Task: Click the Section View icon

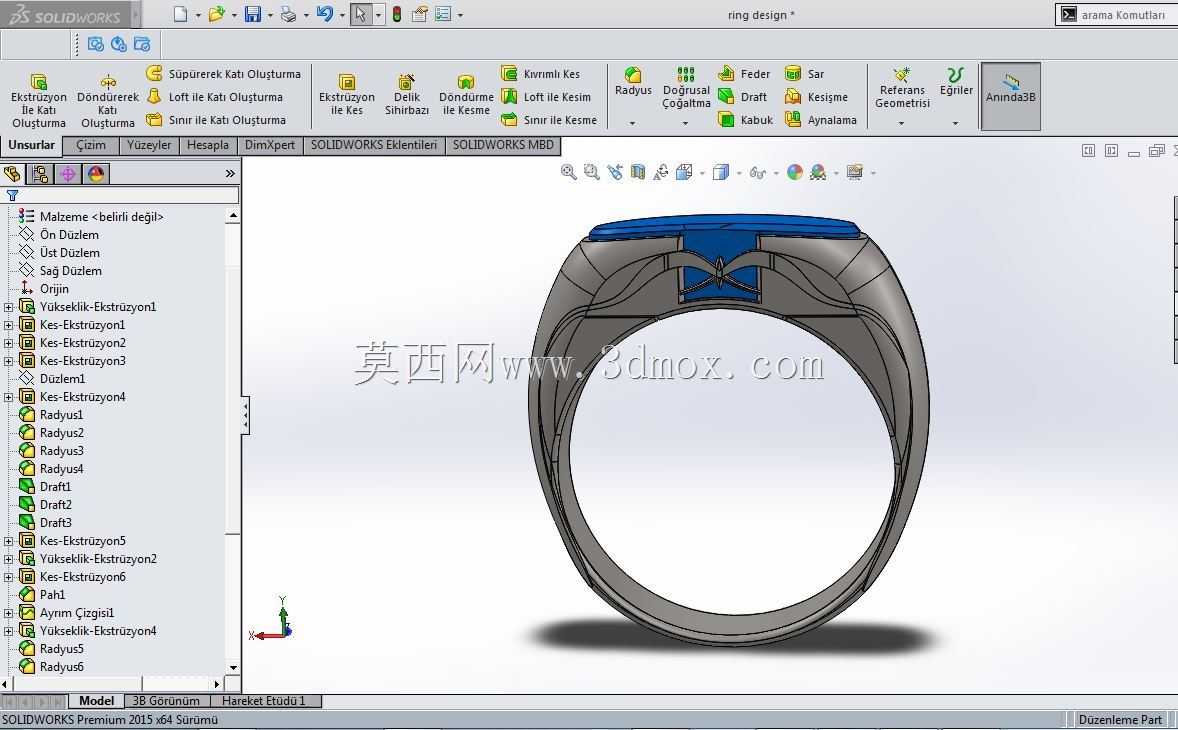Action: (638, 172)
